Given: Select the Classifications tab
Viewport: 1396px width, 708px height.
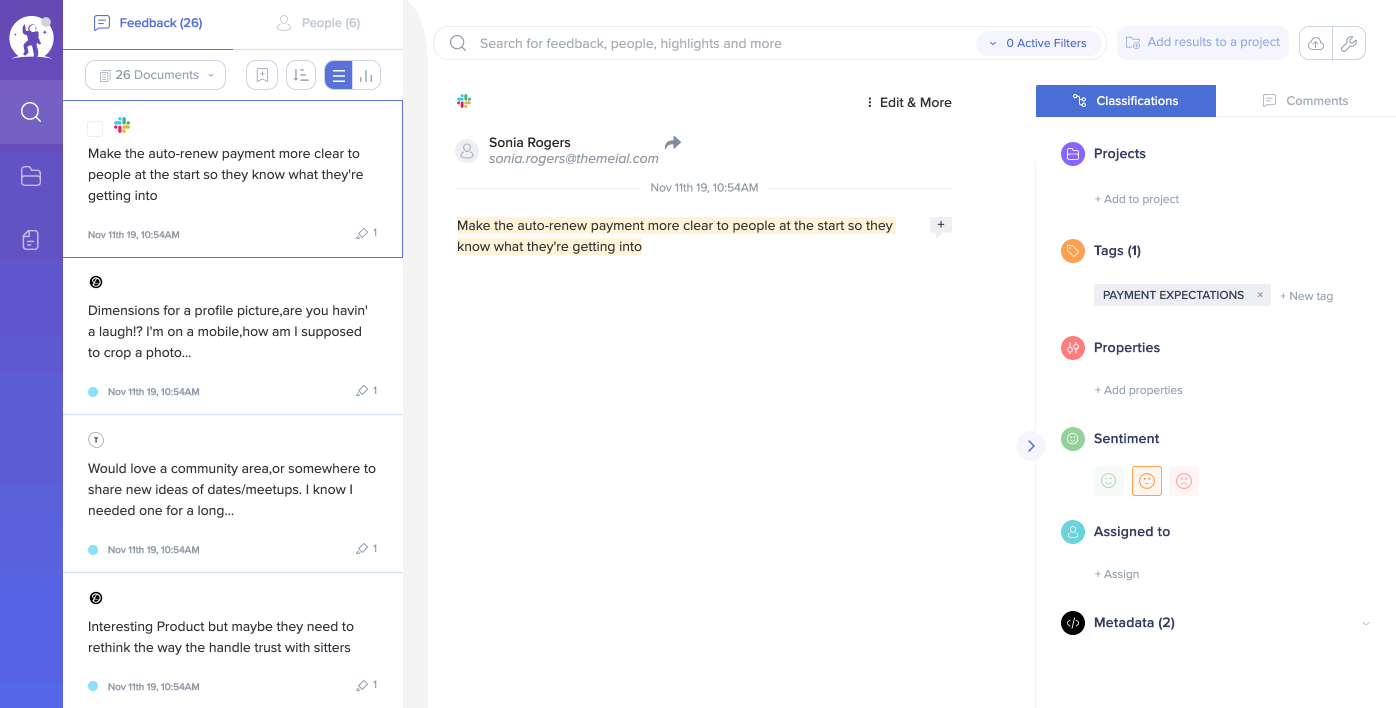Looking at the screenshot, I should point(1126,101).
